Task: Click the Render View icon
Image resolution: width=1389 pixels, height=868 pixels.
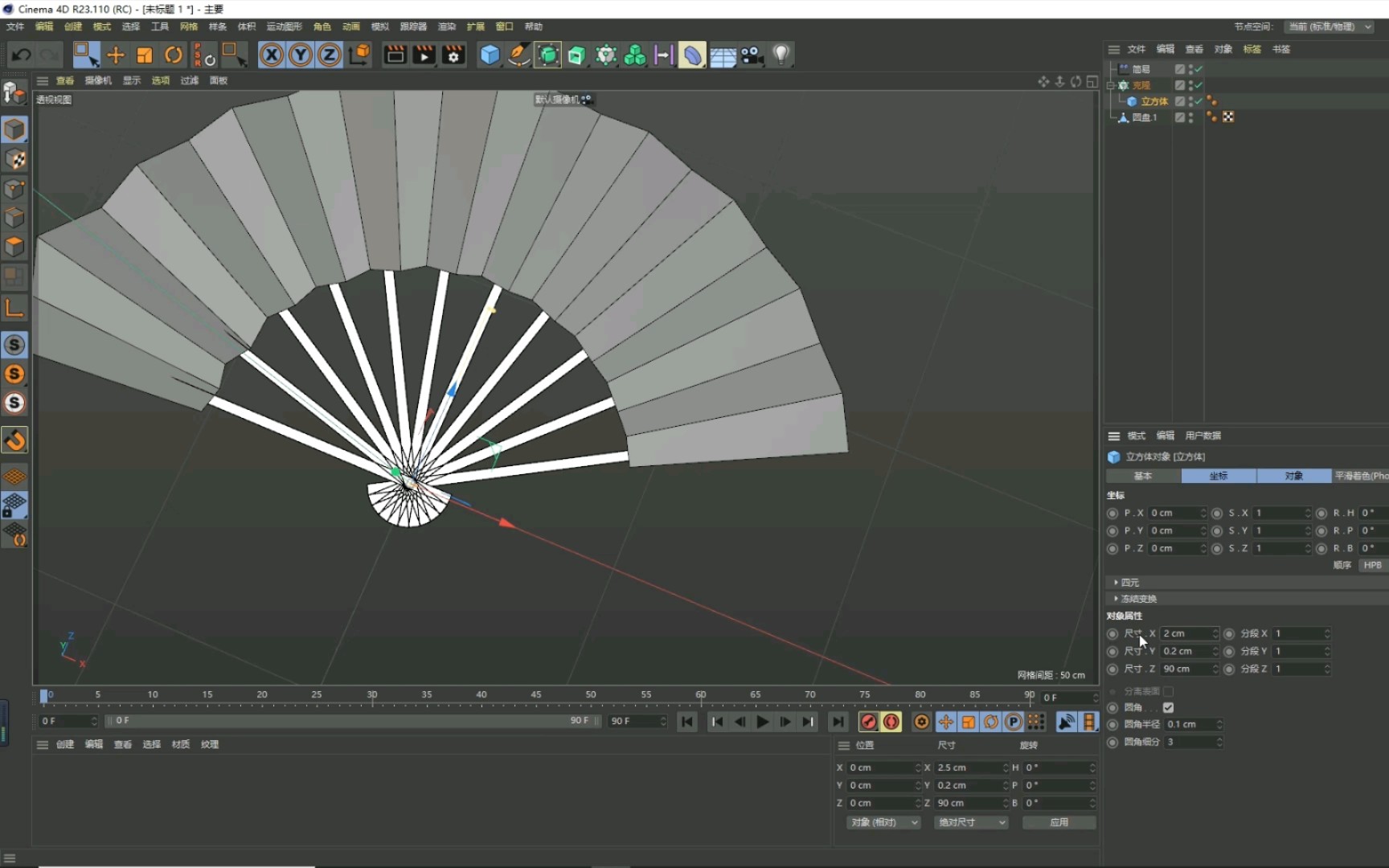Action: [394, 55]
